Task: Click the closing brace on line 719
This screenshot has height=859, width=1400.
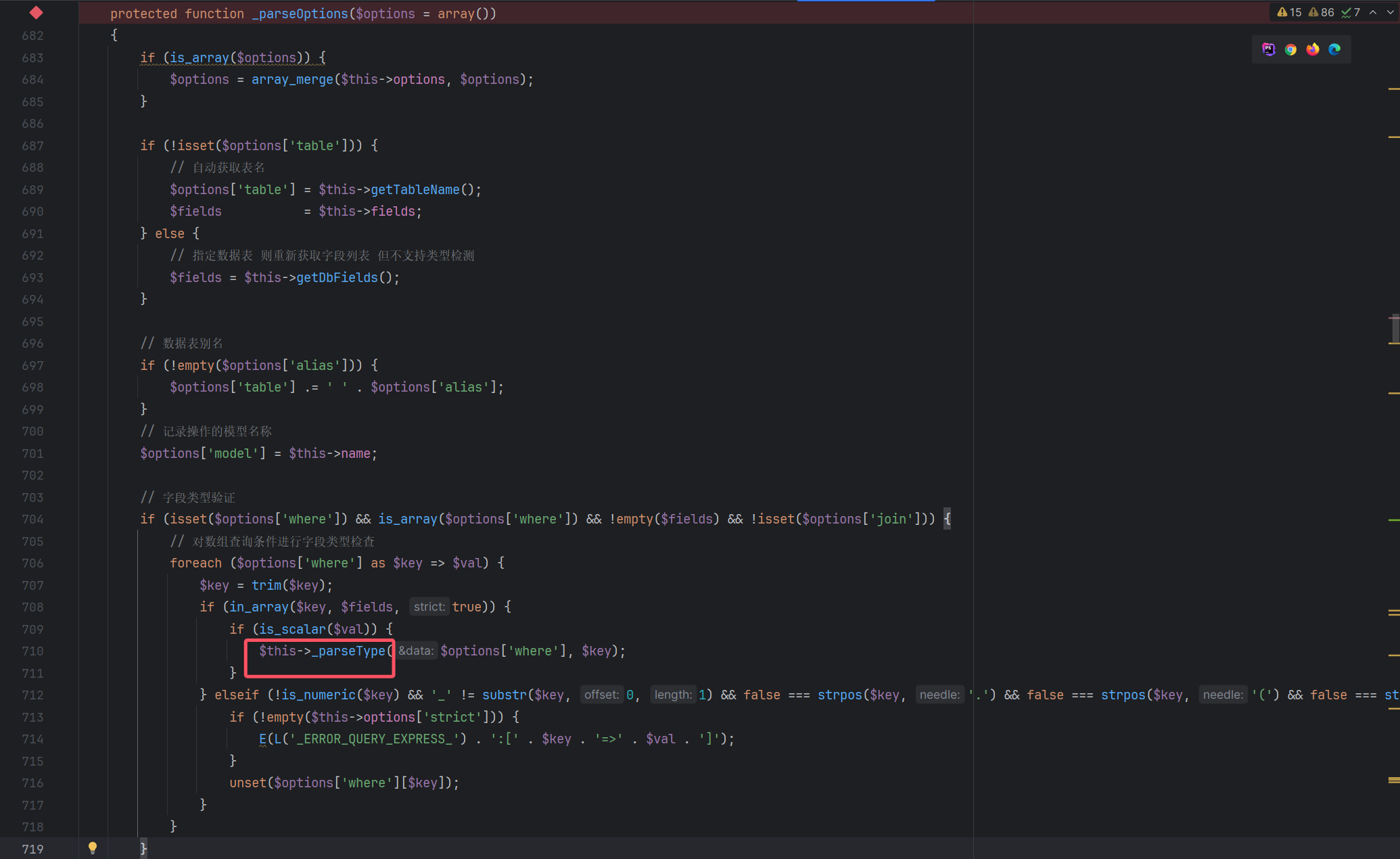Action: [143, 848]
